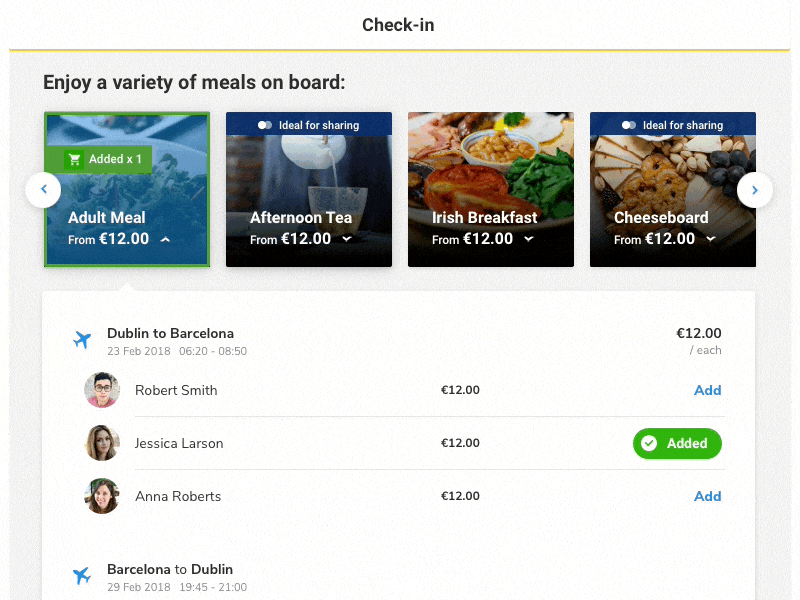Viewport: 800px width, 600px height.
Task: Toggle off the Added meal for Jessica Larson
Action: [677, 443]
